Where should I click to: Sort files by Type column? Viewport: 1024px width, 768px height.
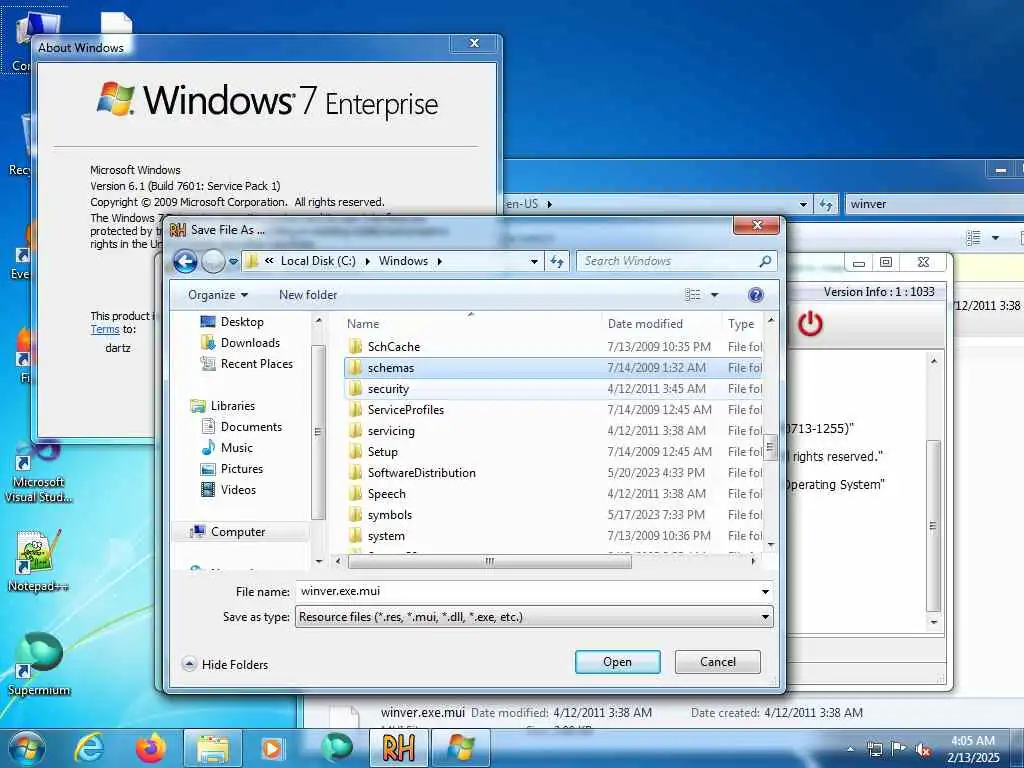point(742,324)
